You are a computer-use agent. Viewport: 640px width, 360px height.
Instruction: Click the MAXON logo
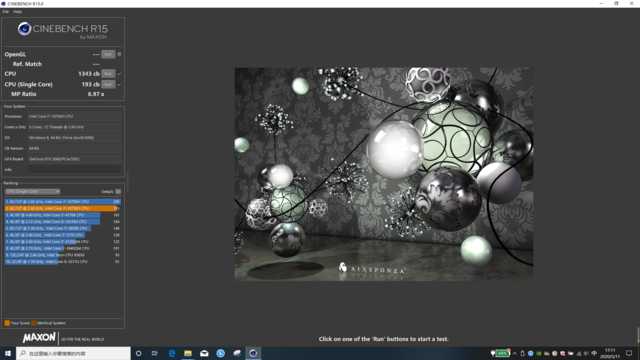click(x=39, y=338)
